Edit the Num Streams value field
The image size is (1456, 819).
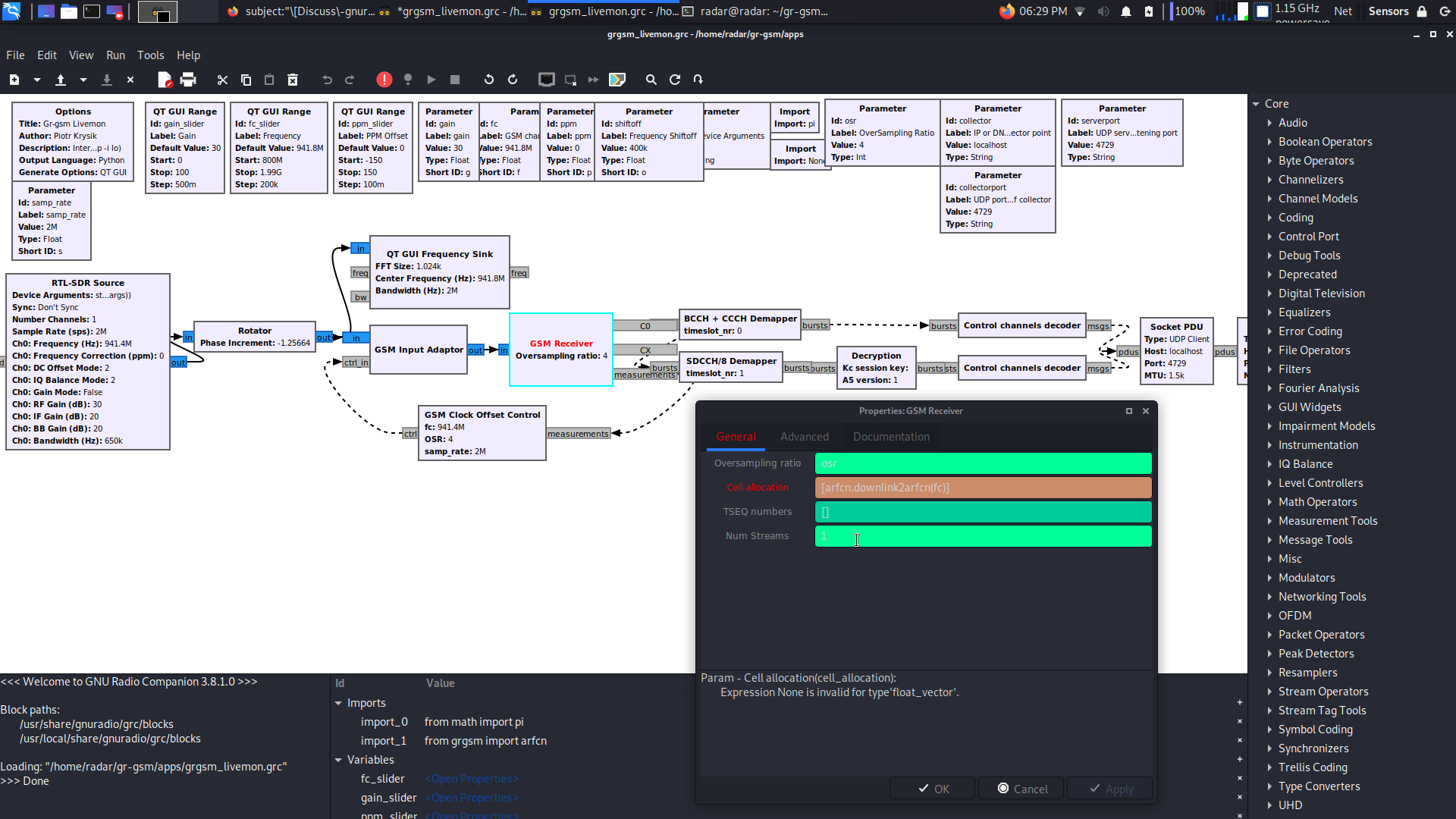point(983,536)
